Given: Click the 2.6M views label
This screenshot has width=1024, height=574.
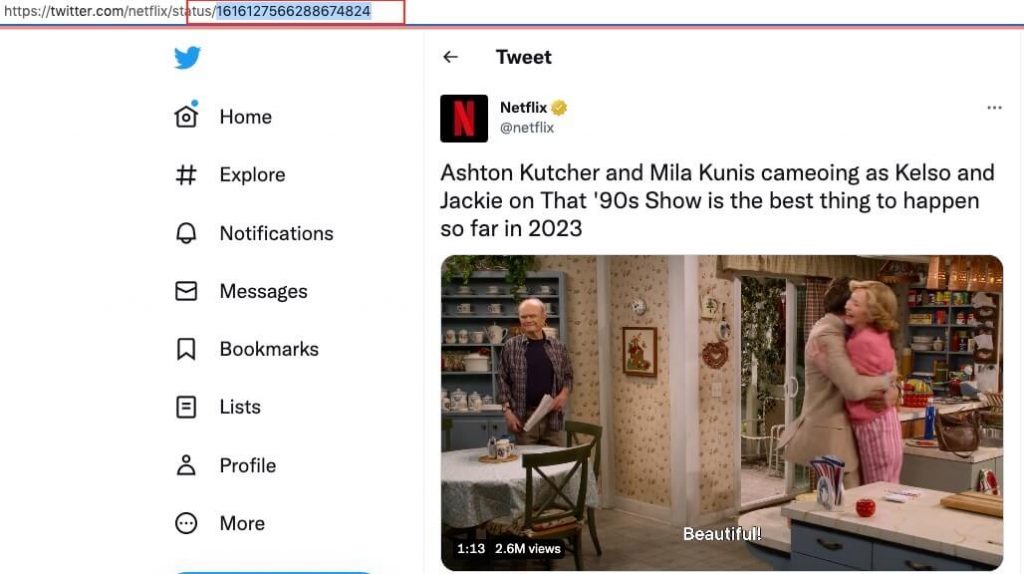Looking at the screenshot, I should (527, 549).
